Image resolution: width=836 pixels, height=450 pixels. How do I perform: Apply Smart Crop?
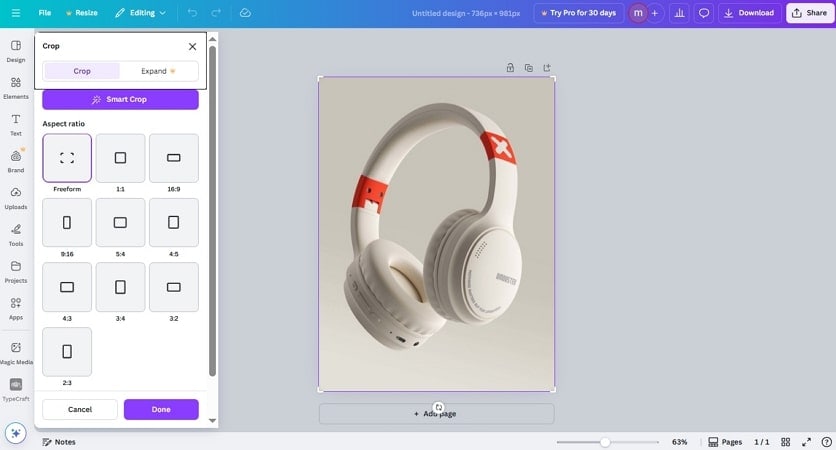[x=120, y=99]
